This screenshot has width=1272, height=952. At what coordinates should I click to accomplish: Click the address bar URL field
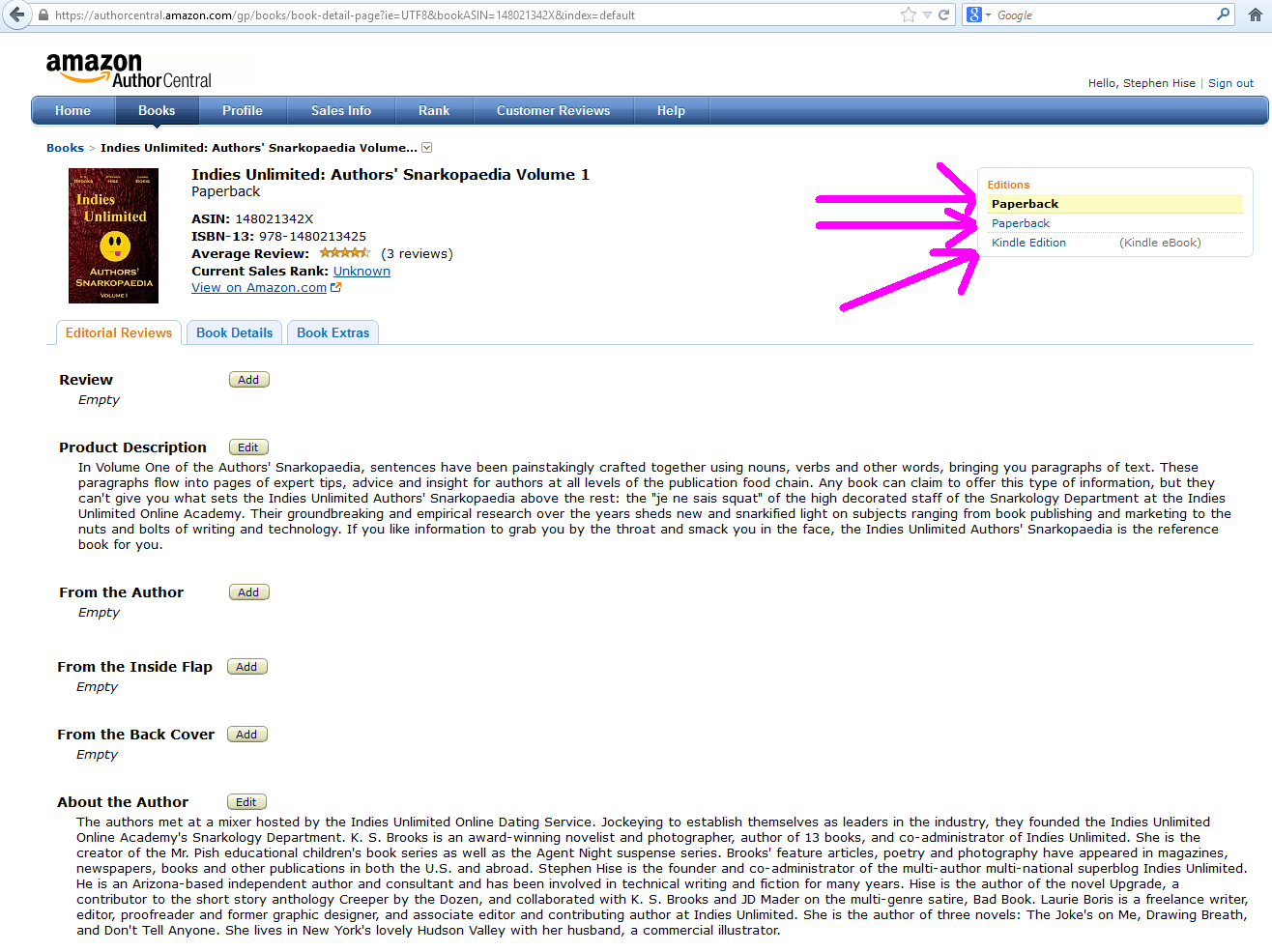474,15
